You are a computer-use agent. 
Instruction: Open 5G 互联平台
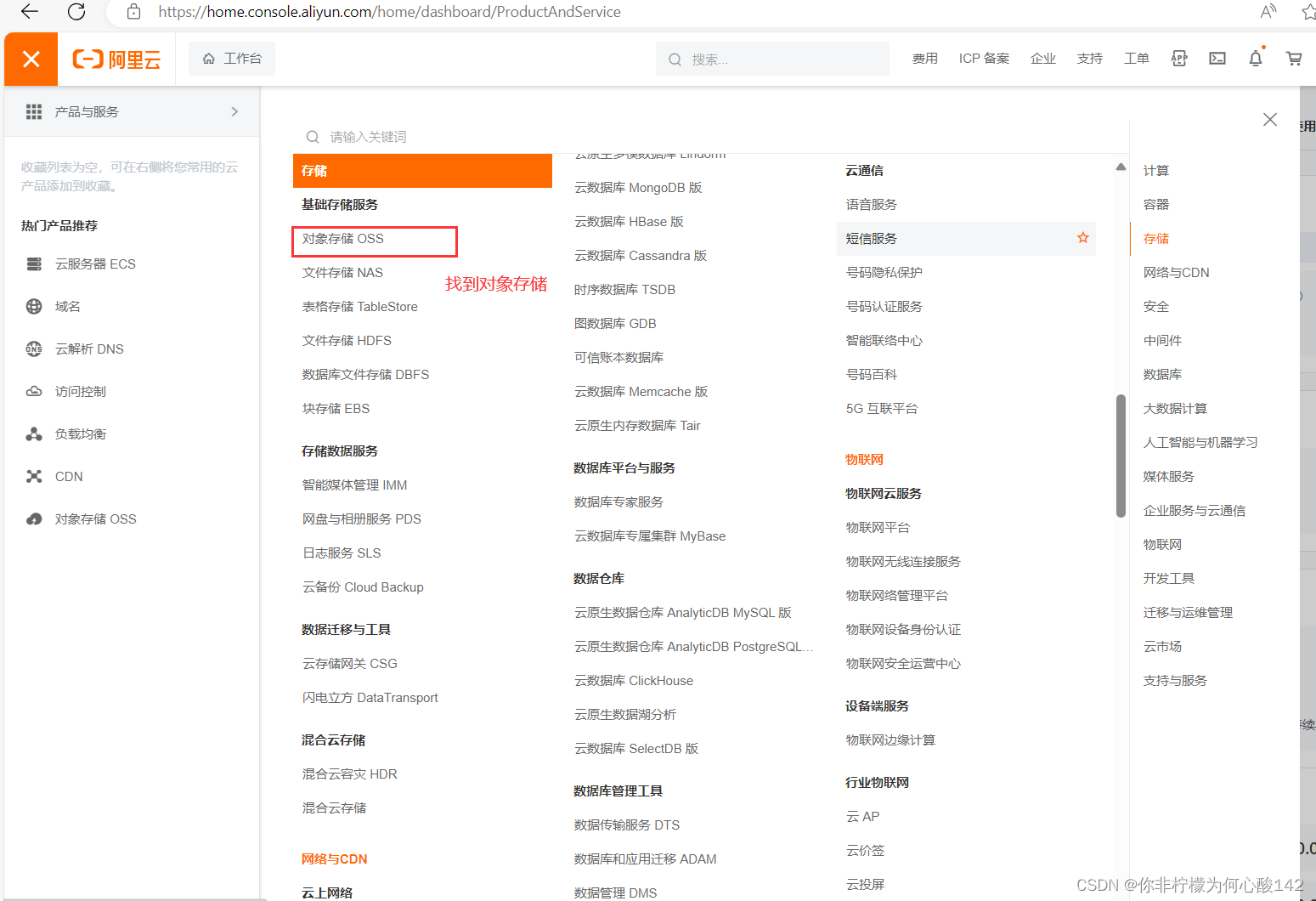(x=882, y=409)
